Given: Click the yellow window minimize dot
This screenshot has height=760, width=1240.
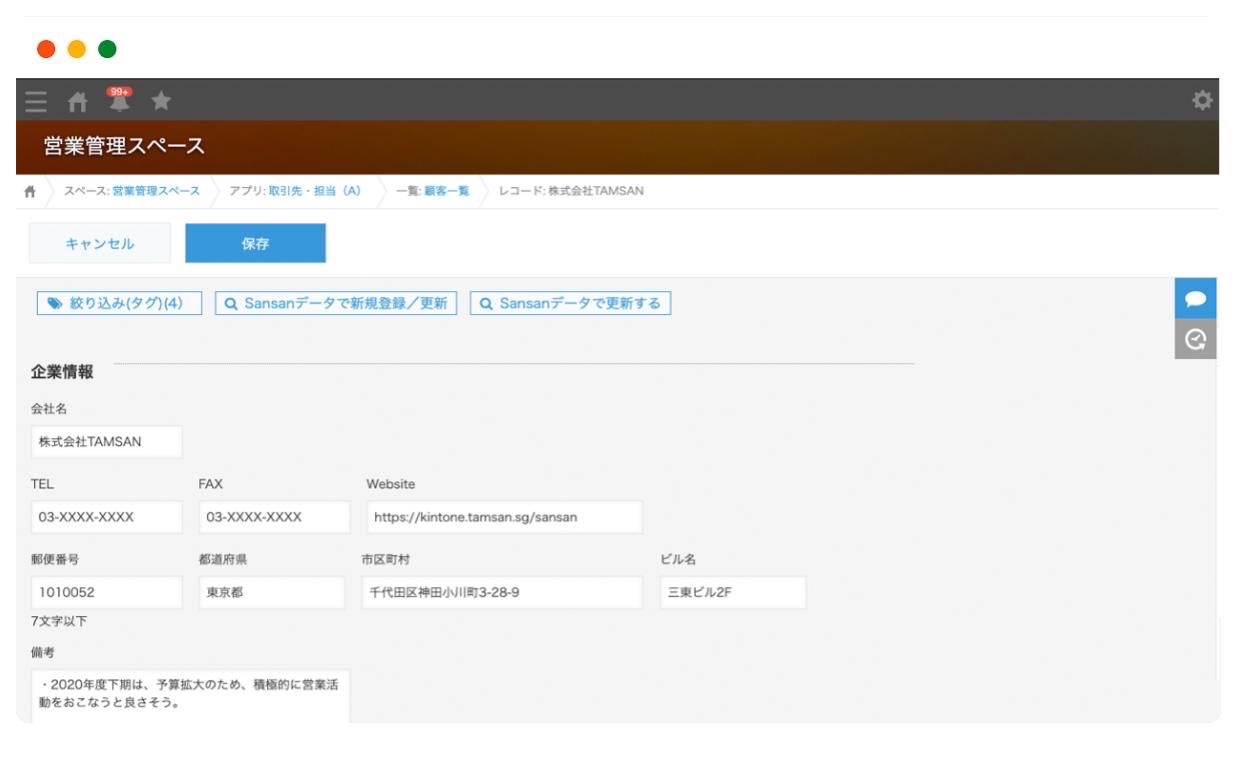Looking at the screenshot, I should [77, 49].
